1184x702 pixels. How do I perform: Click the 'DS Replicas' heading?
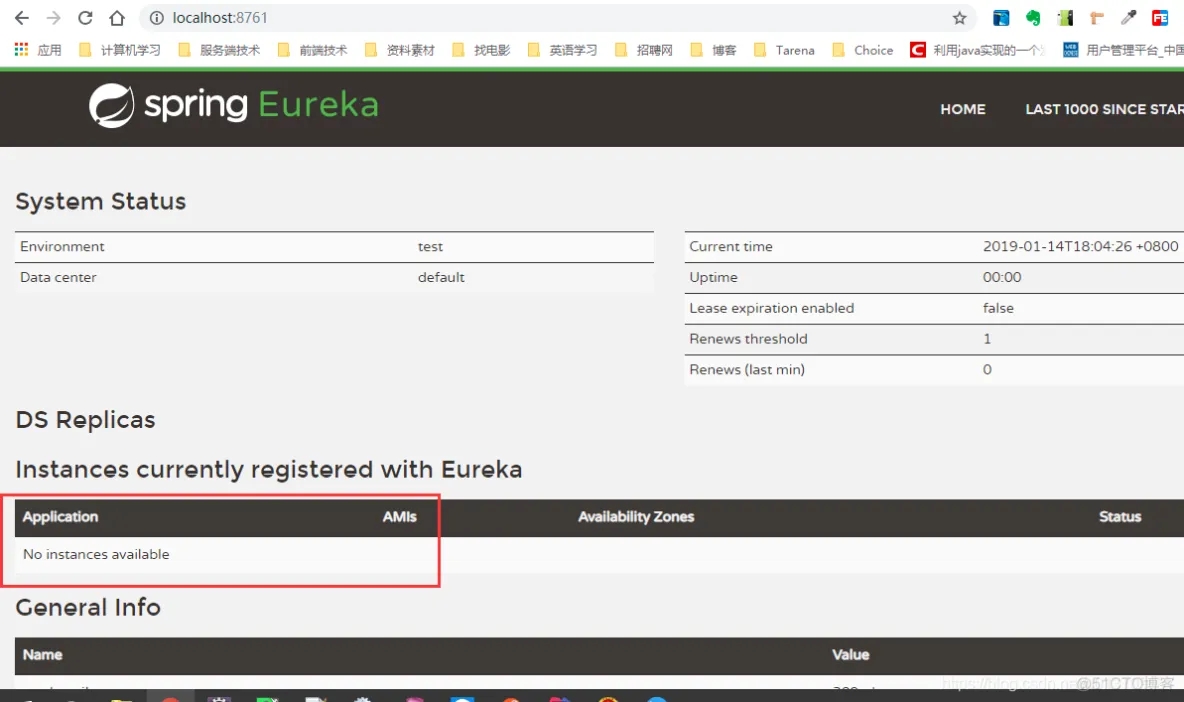(85, 420)
